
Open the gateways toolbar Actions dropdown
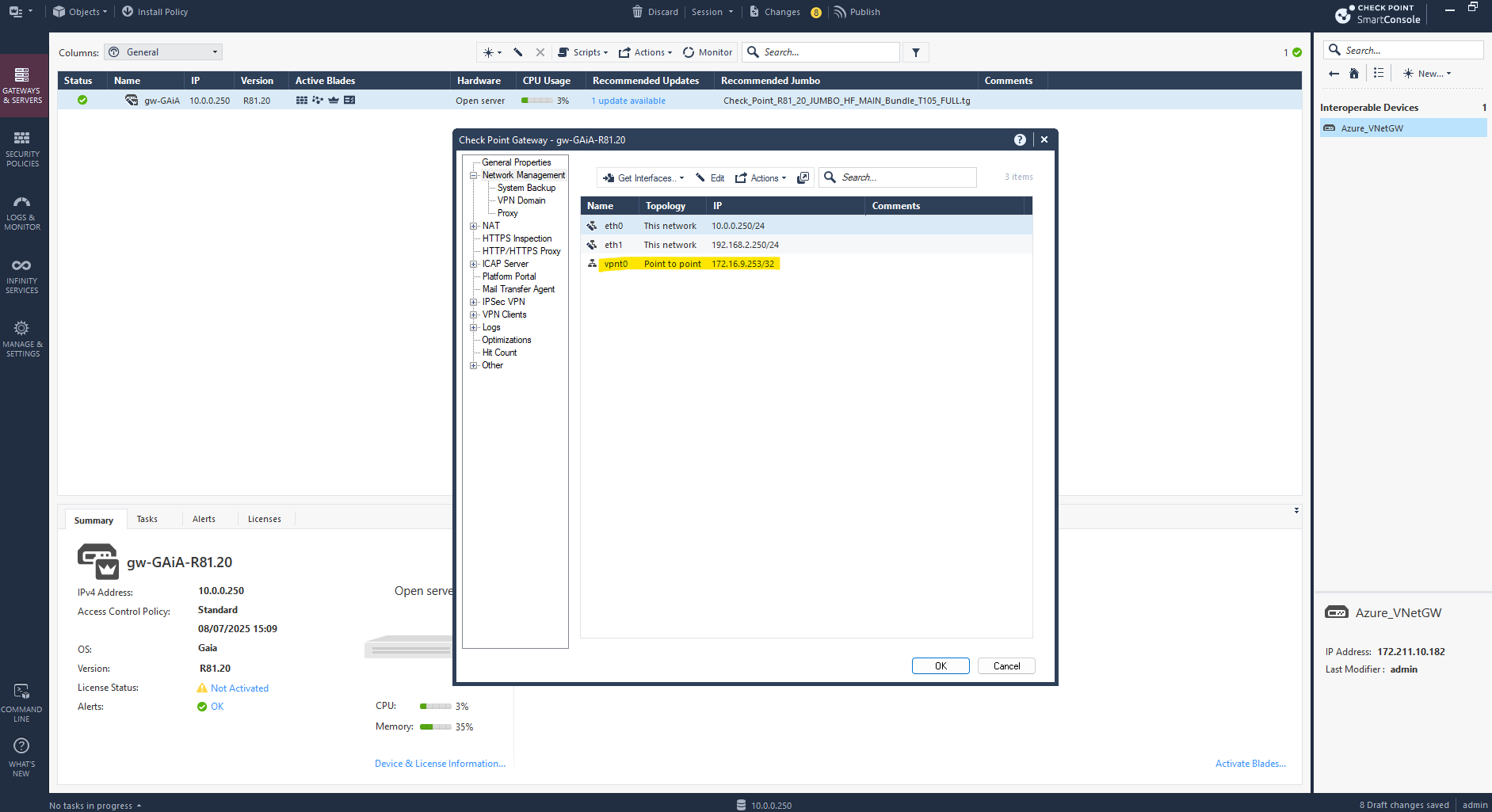[645, 52]
